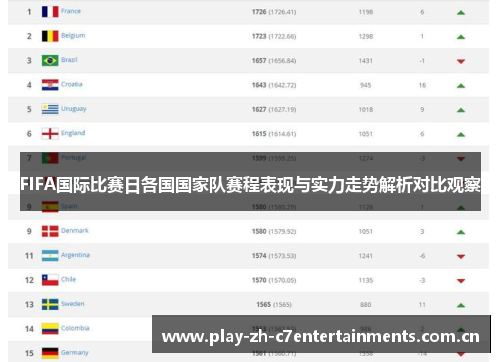Click the green up arrow in Sweden row
The height and width of the screenshot is (362, 500).
[461, 305]
